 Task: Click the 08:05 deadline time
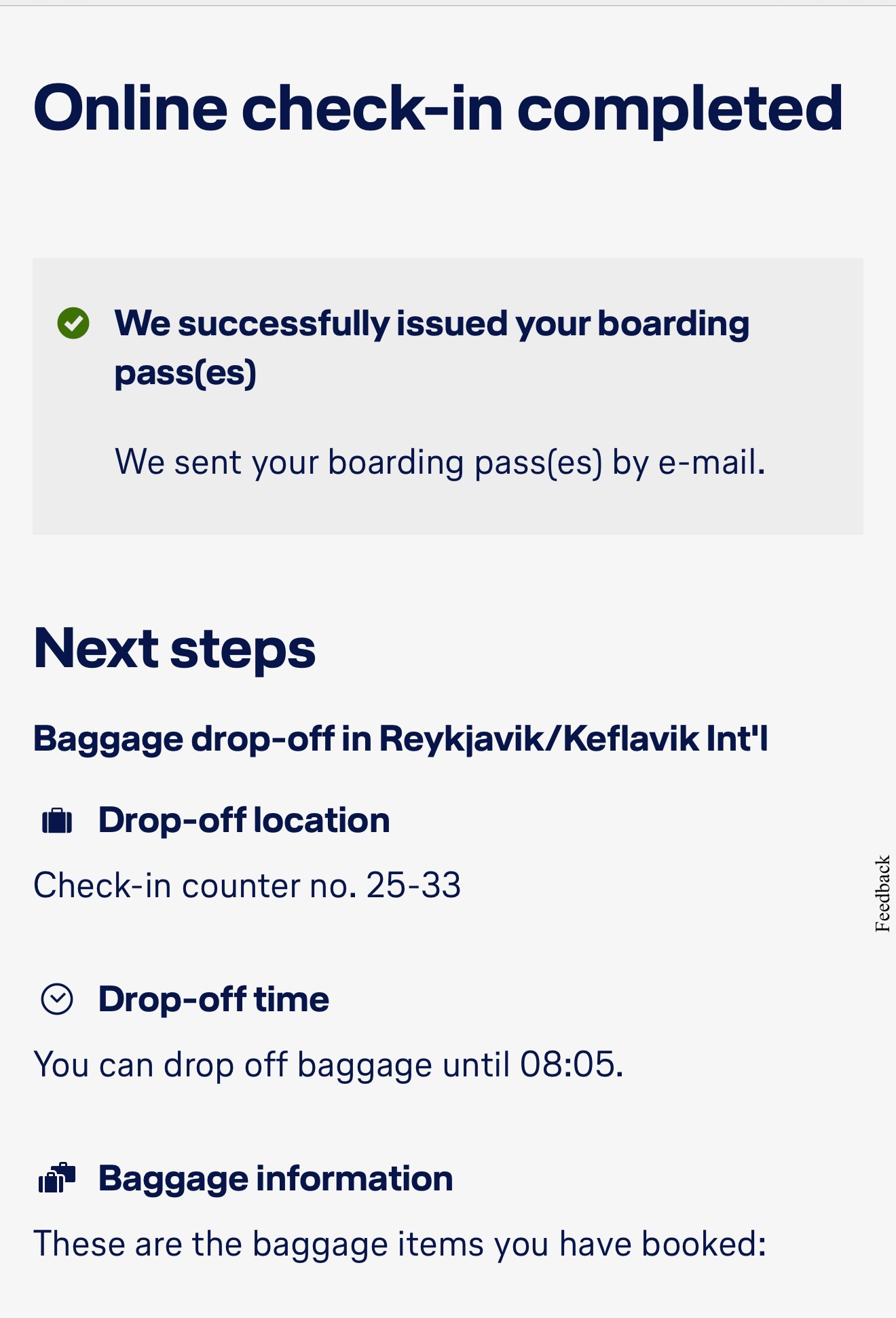coord(567,1064)
